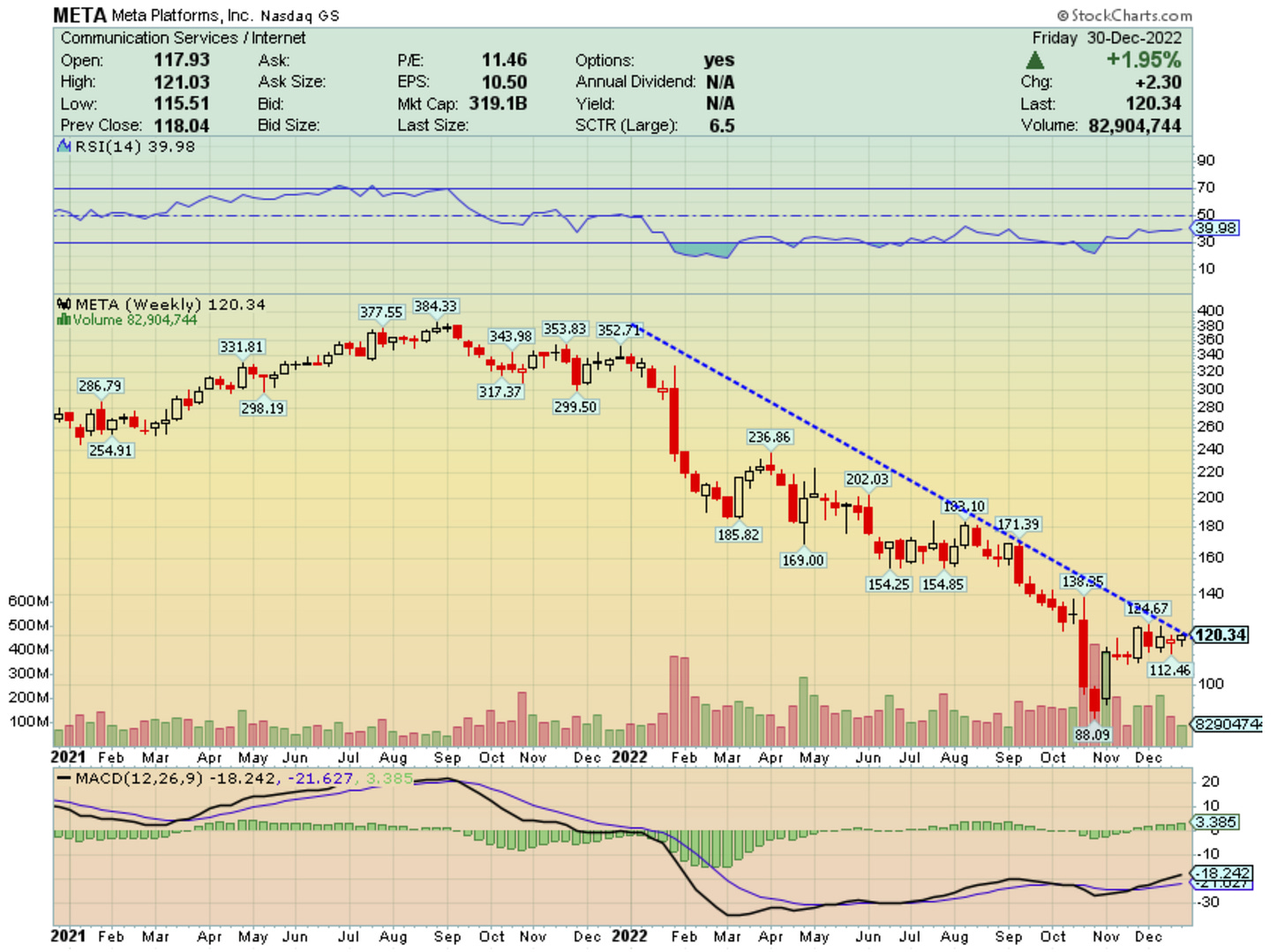Click the candlestick icon beside META (Weekly)

[64, 304]
